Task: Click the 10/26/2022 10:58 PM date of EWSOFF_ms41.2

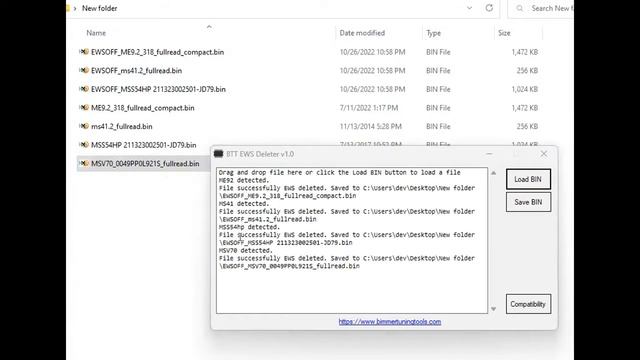Action: [x=372, y=71]
